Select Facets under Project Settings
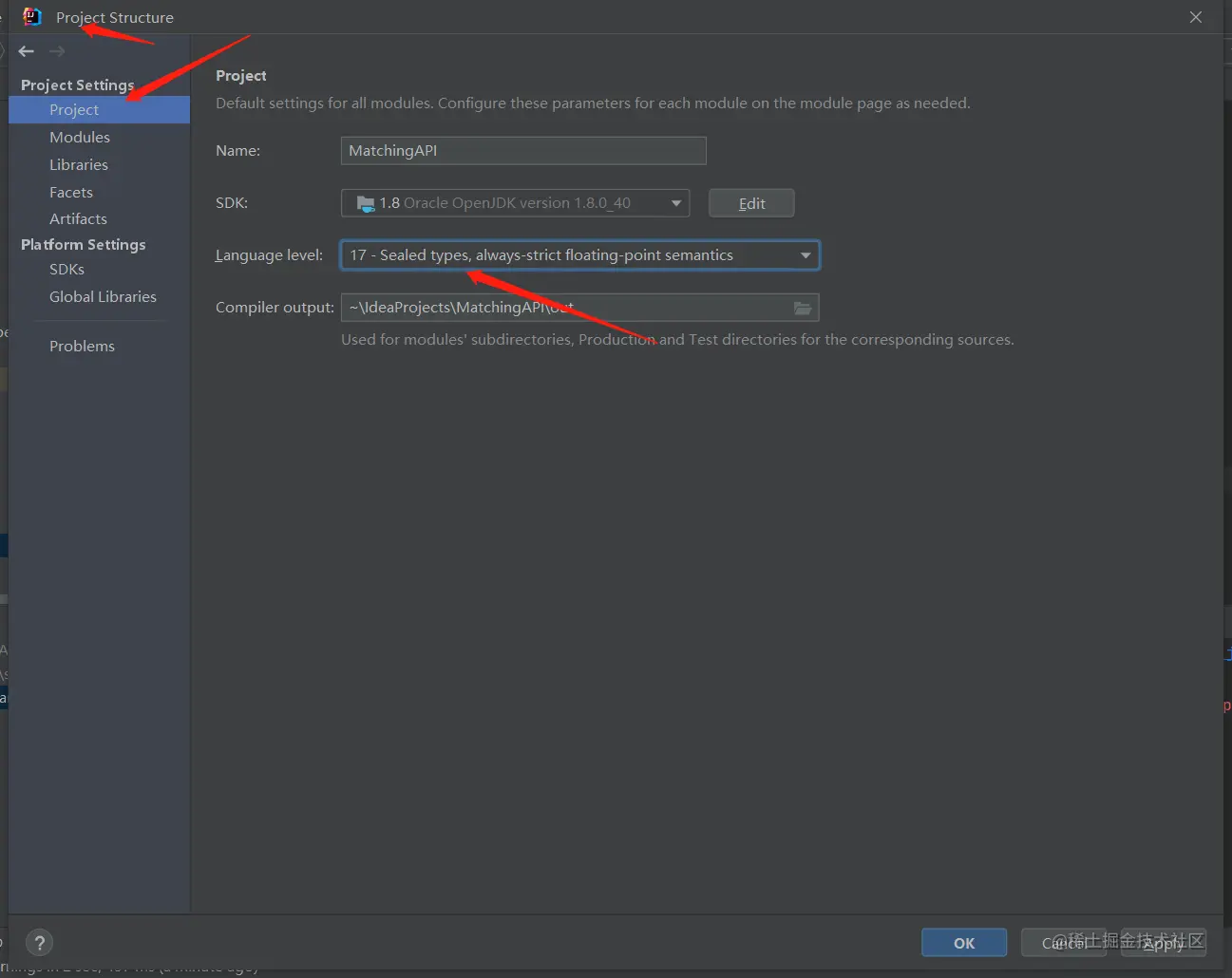Image resolution: width=1232 pixels, height=978 pixels. pos(71,192)
